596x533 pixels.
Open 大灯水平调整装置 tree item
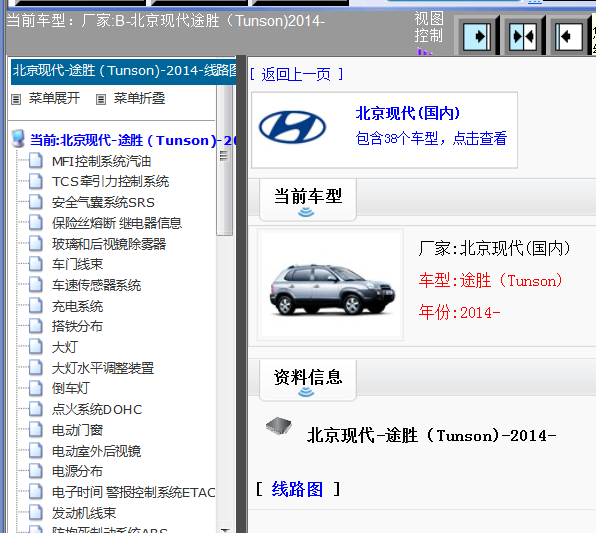103,368
